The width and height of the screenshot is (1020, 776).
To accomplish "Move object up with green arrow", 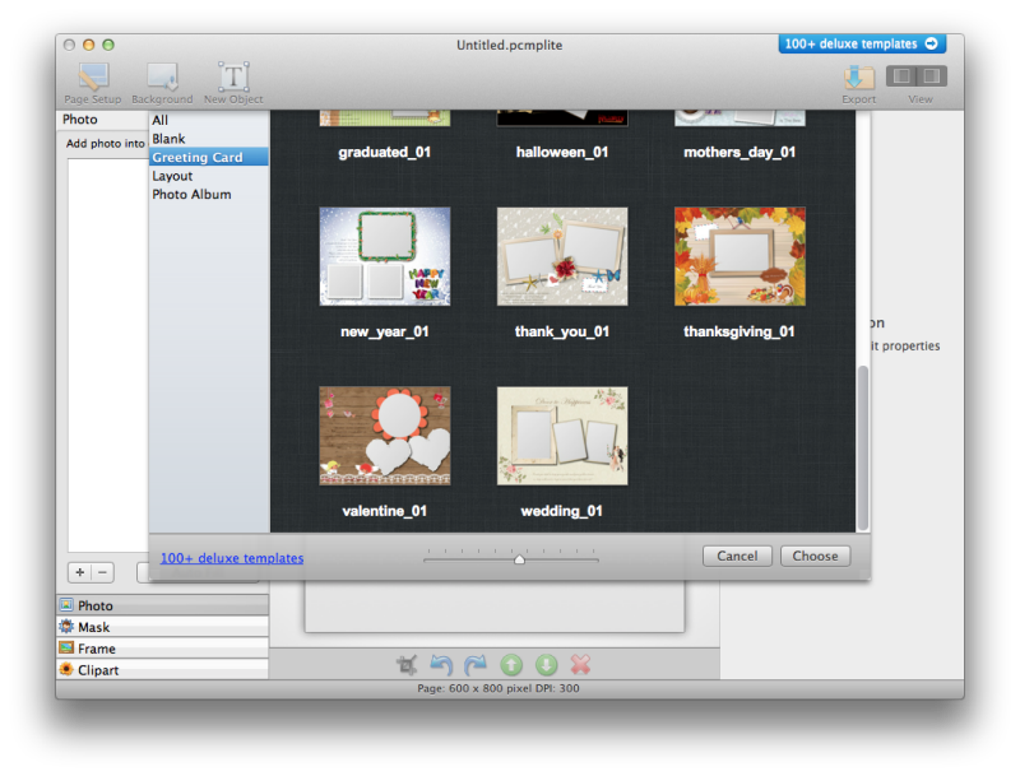I will pos(511,665).
